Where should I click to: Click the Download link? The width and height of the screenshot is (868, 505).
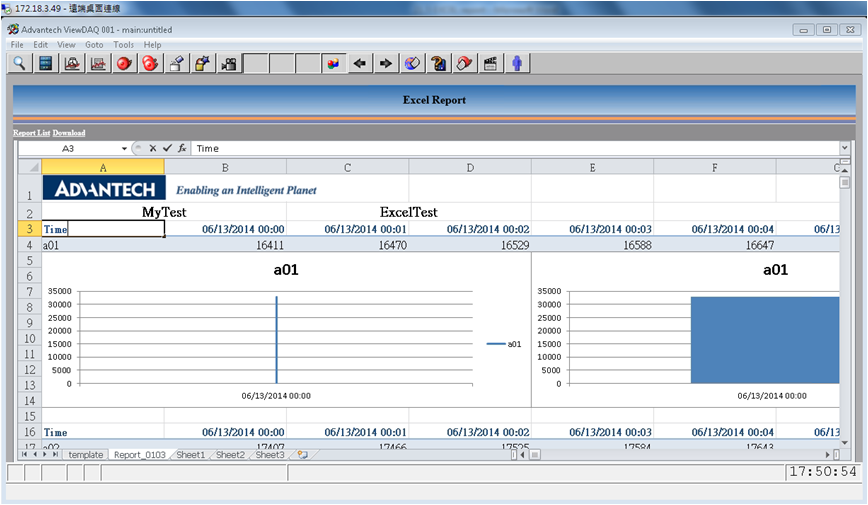[69, 133]
